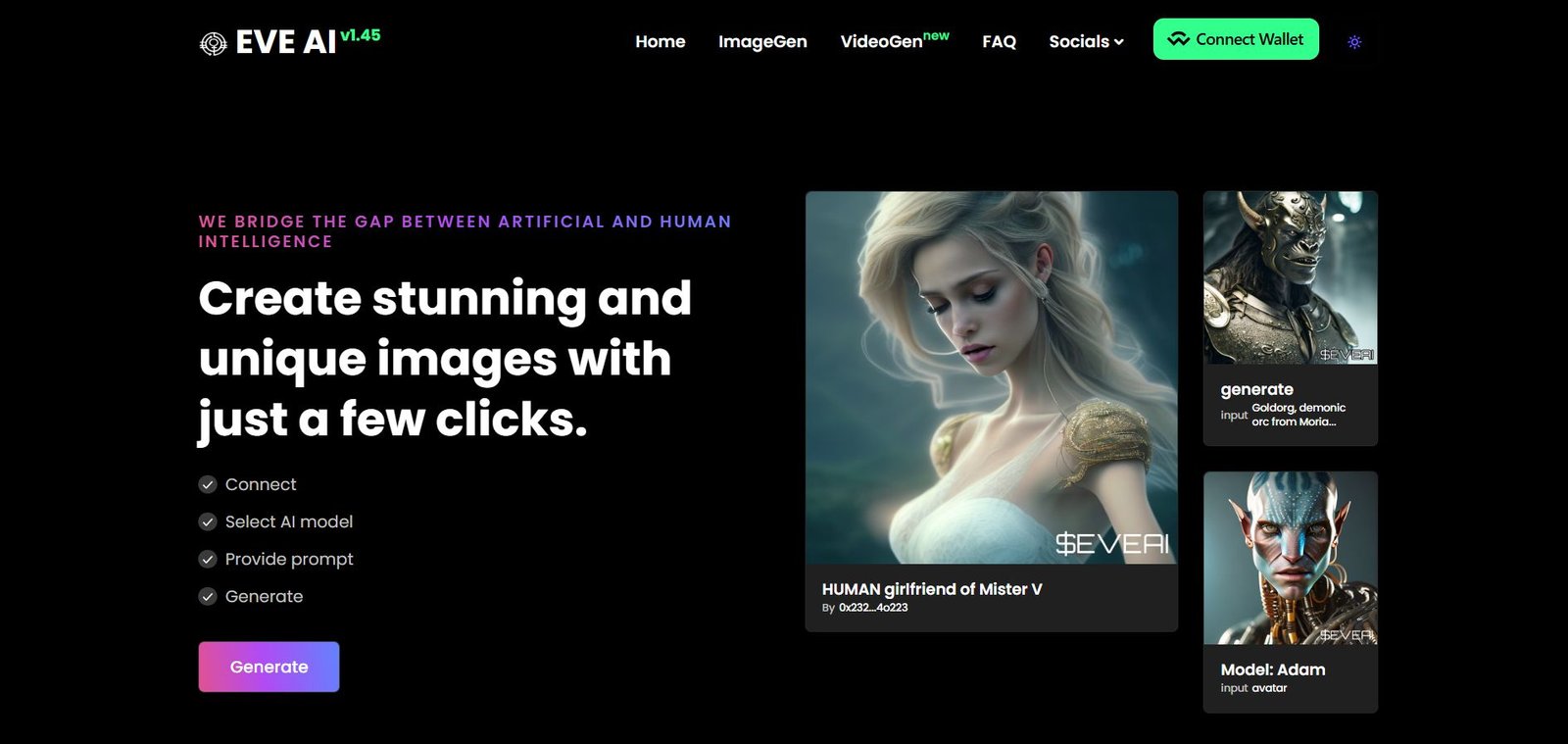1568x744 pixels.
Task: Click the wallet icon in Connect Wallet
Action: click(1178, 39)
